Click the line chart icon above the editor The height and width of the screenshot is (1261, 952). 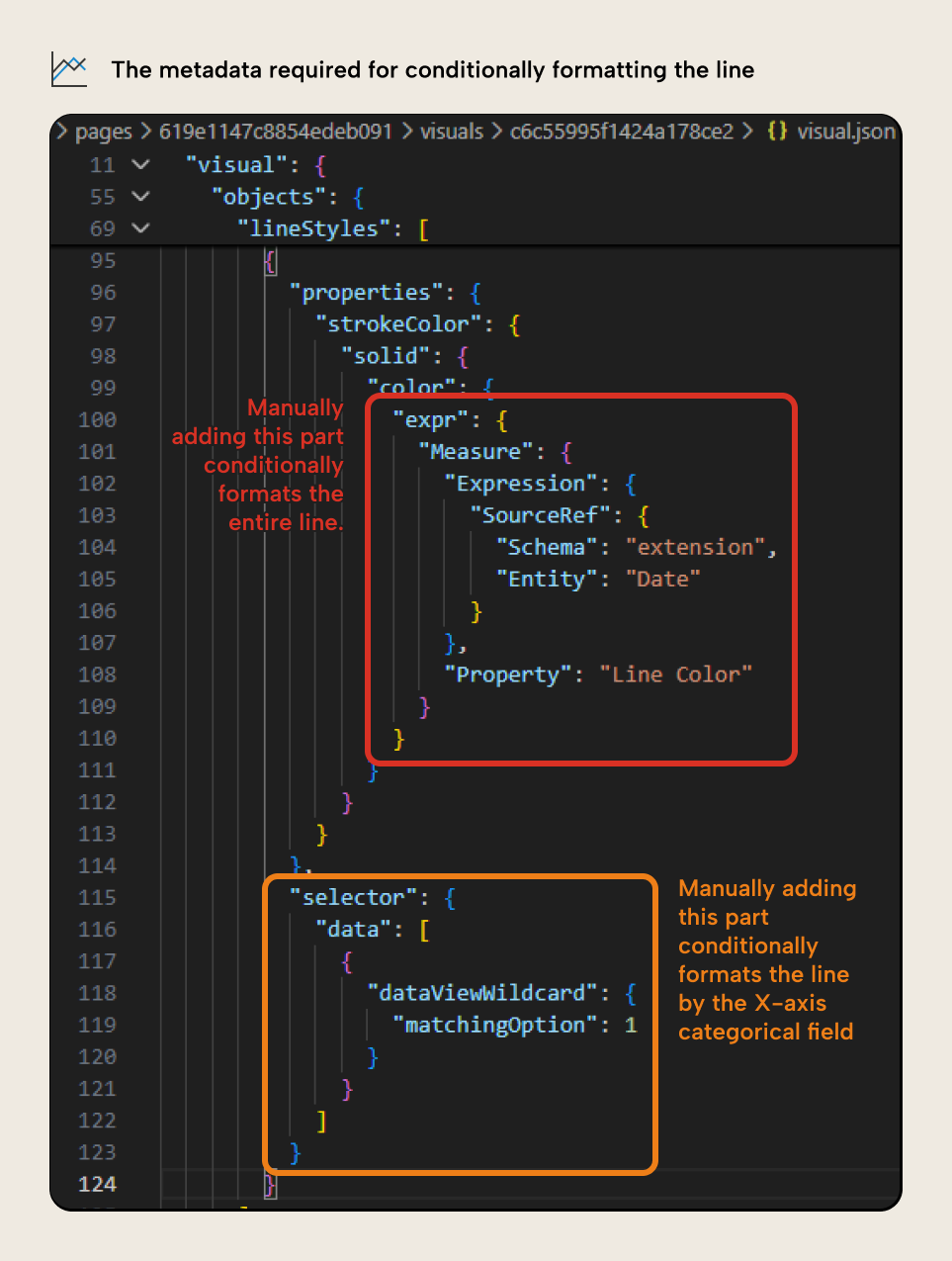[x=68, y=69]
